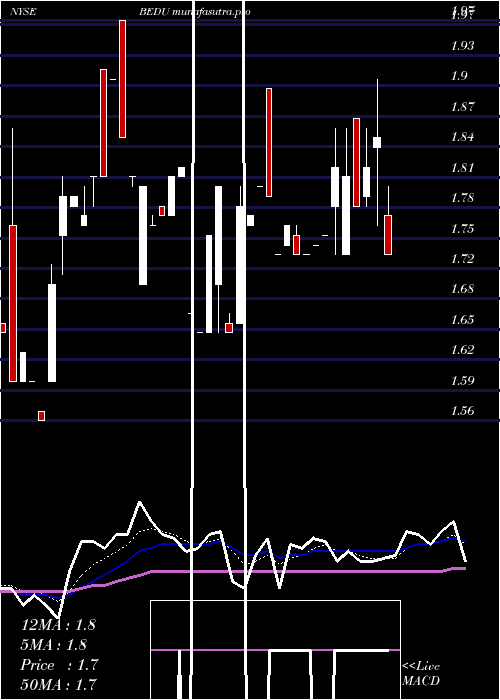The height and width of the screenshot is (700, 500).
Task: Click the 1.93 price axis label
Action: [463, 46]
